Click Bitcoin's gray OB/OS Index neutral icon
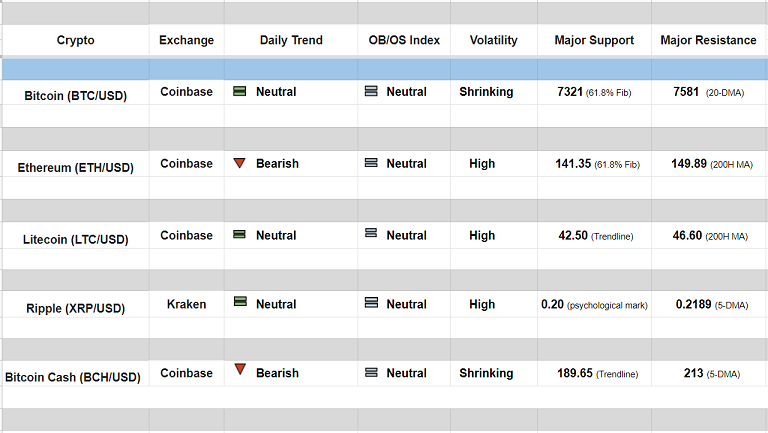 click(x=371, y=91)
